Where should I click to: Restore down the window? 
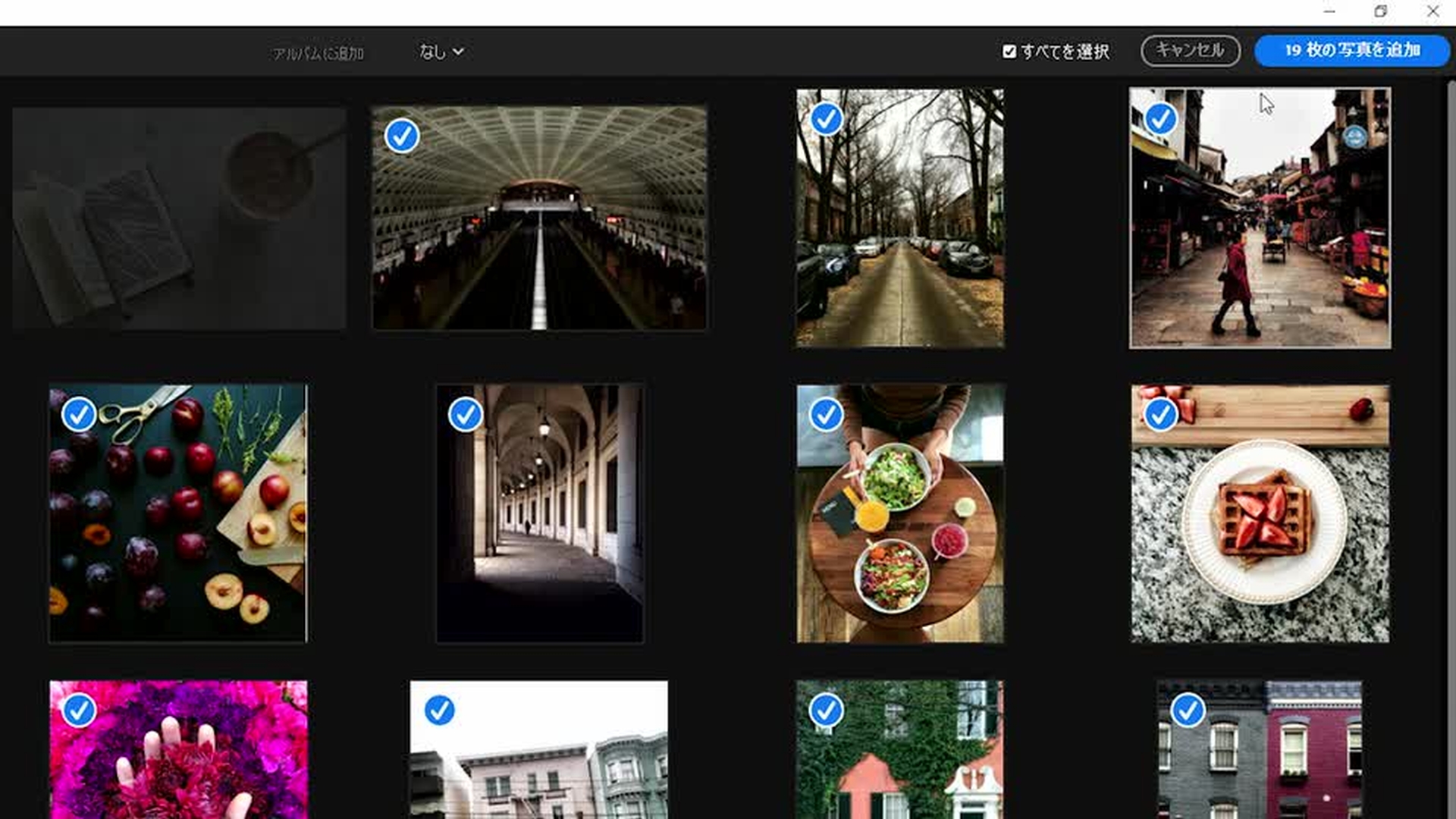[1380, 11]
